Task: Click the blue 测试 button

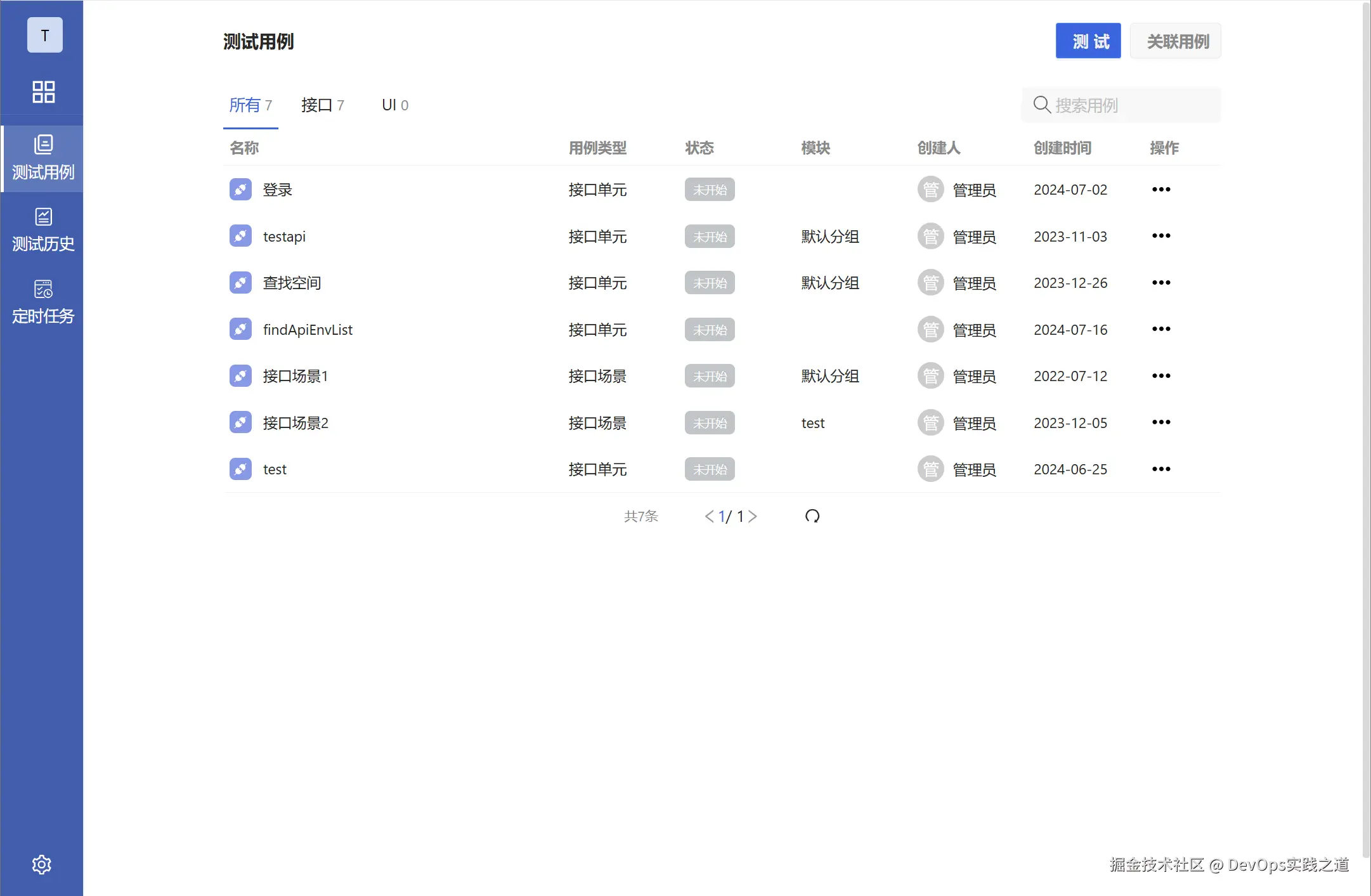Action: tap(1088, 41)
